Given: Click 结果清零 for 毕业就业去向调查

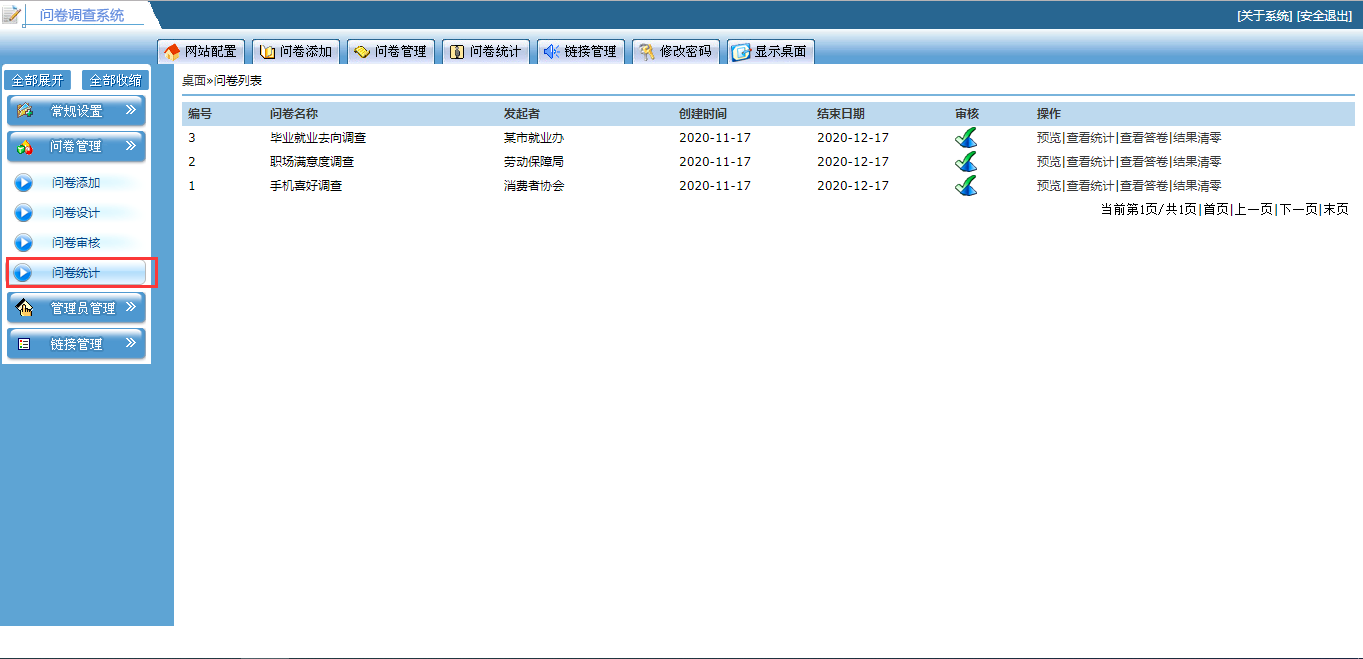Looking at the screenshot, I should coord(1197,138).
